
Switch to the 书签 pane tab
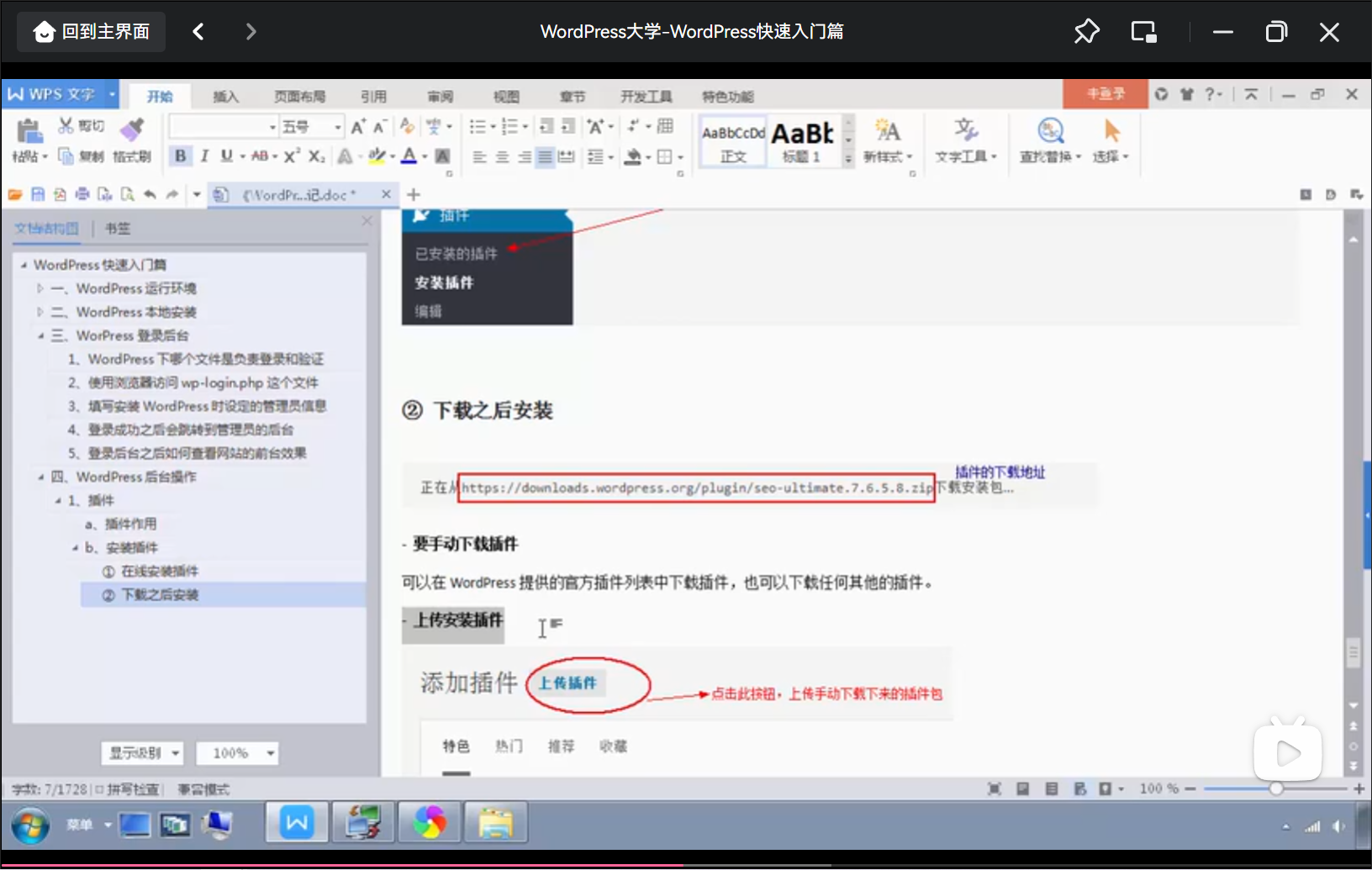click(118, 229)
